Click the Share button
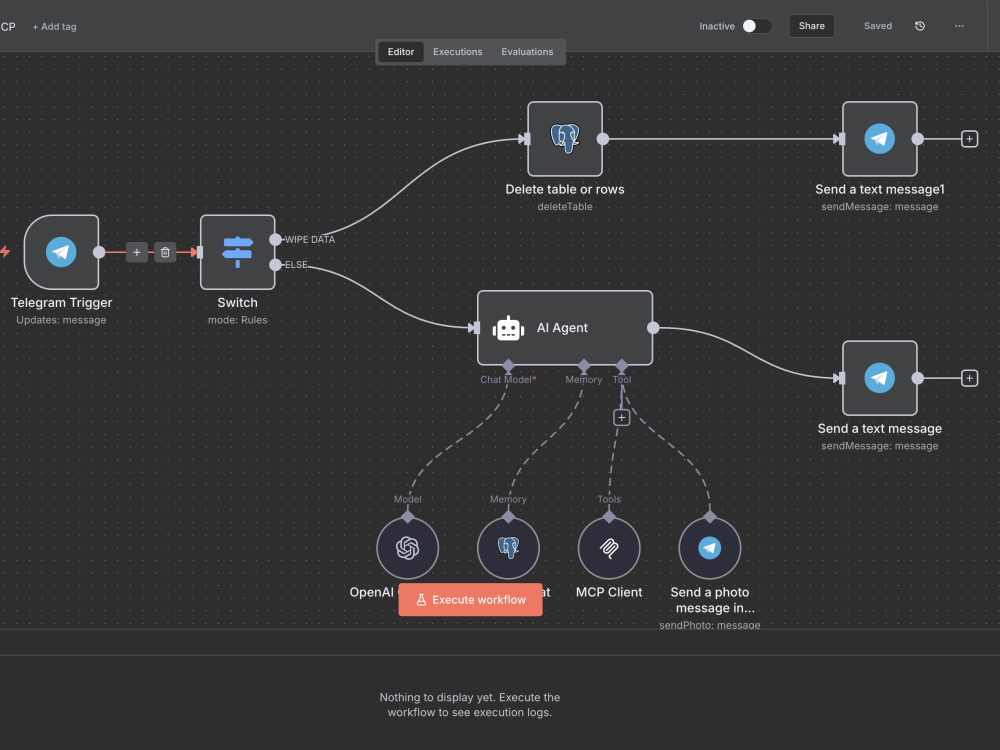Viewport: 1000px width, 750px height. (x=811, y=26)
